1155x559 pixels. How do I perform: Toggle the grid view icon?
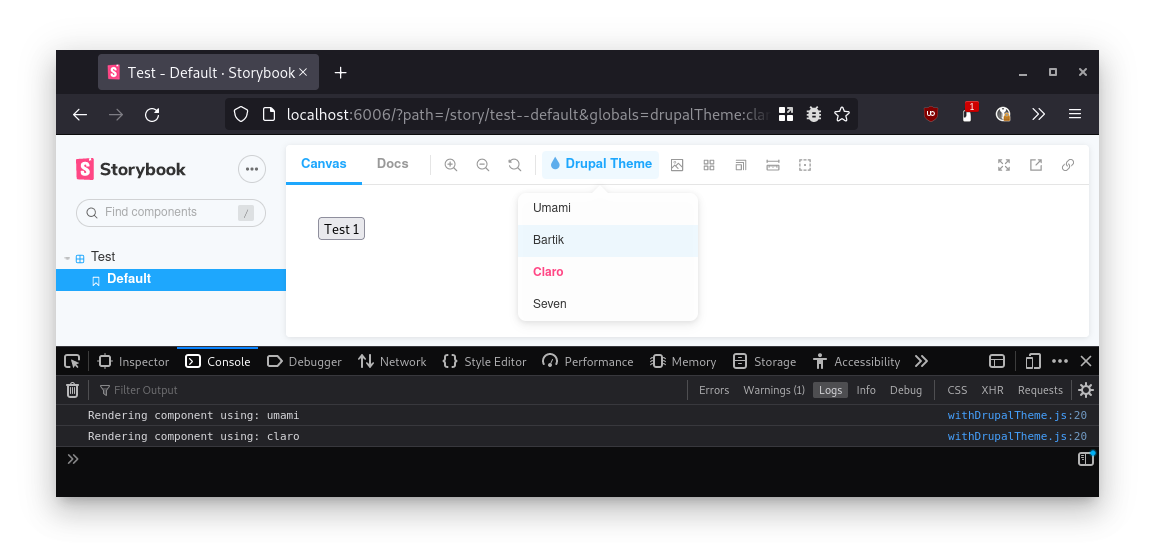tap(709, 165)
